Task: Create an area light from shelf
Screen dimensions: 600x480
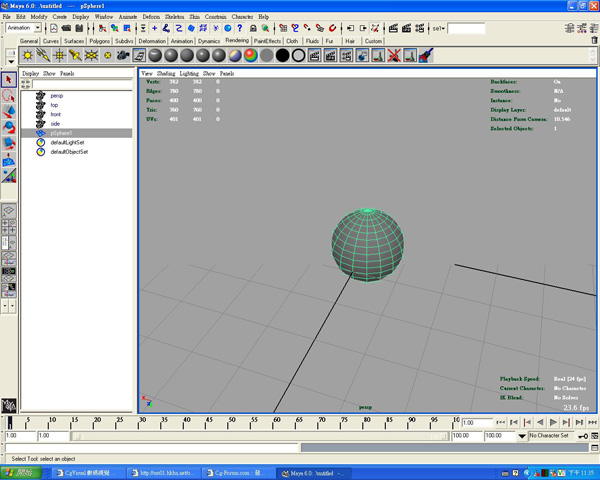Action: (91, 56)
